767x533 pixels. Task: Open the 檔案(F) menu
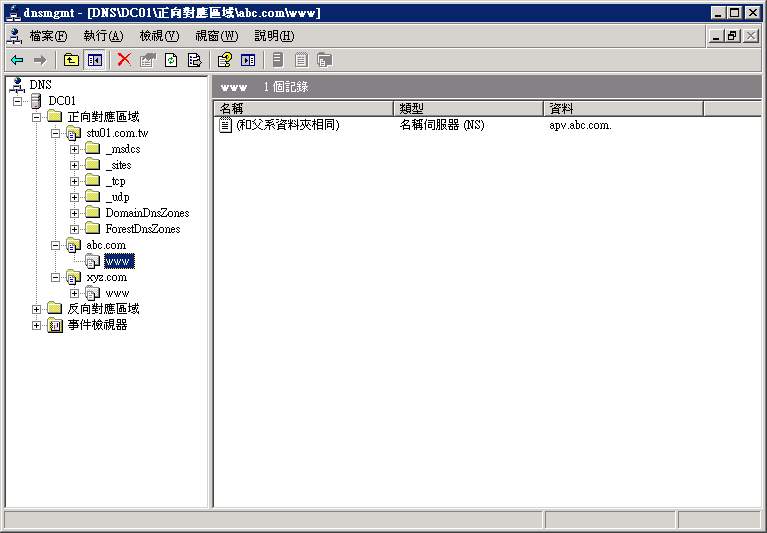pyautogui.click(x=48, y=36)
